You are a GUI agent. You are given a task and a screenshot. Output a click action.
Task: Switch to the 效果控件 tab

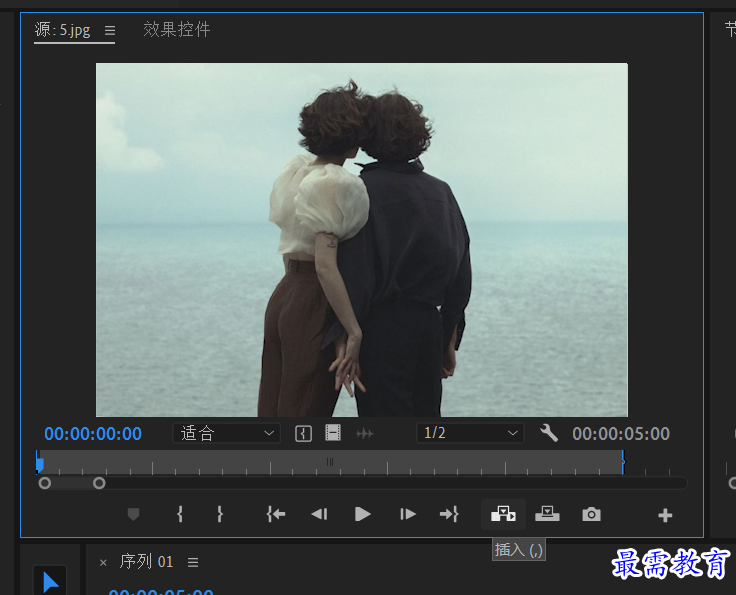176,29
